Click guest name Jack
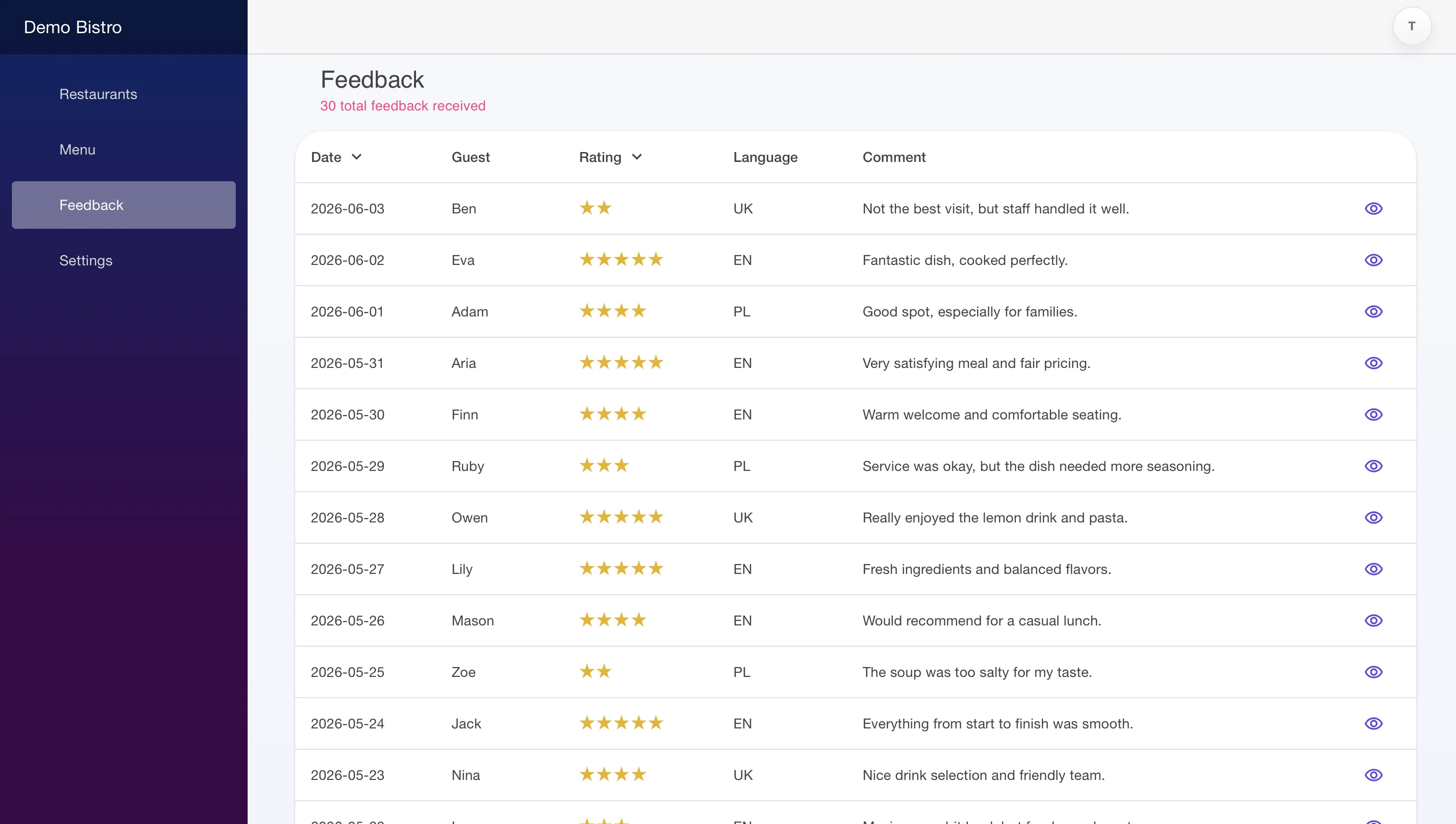The image size is (1456, 824). click(467, 723)
